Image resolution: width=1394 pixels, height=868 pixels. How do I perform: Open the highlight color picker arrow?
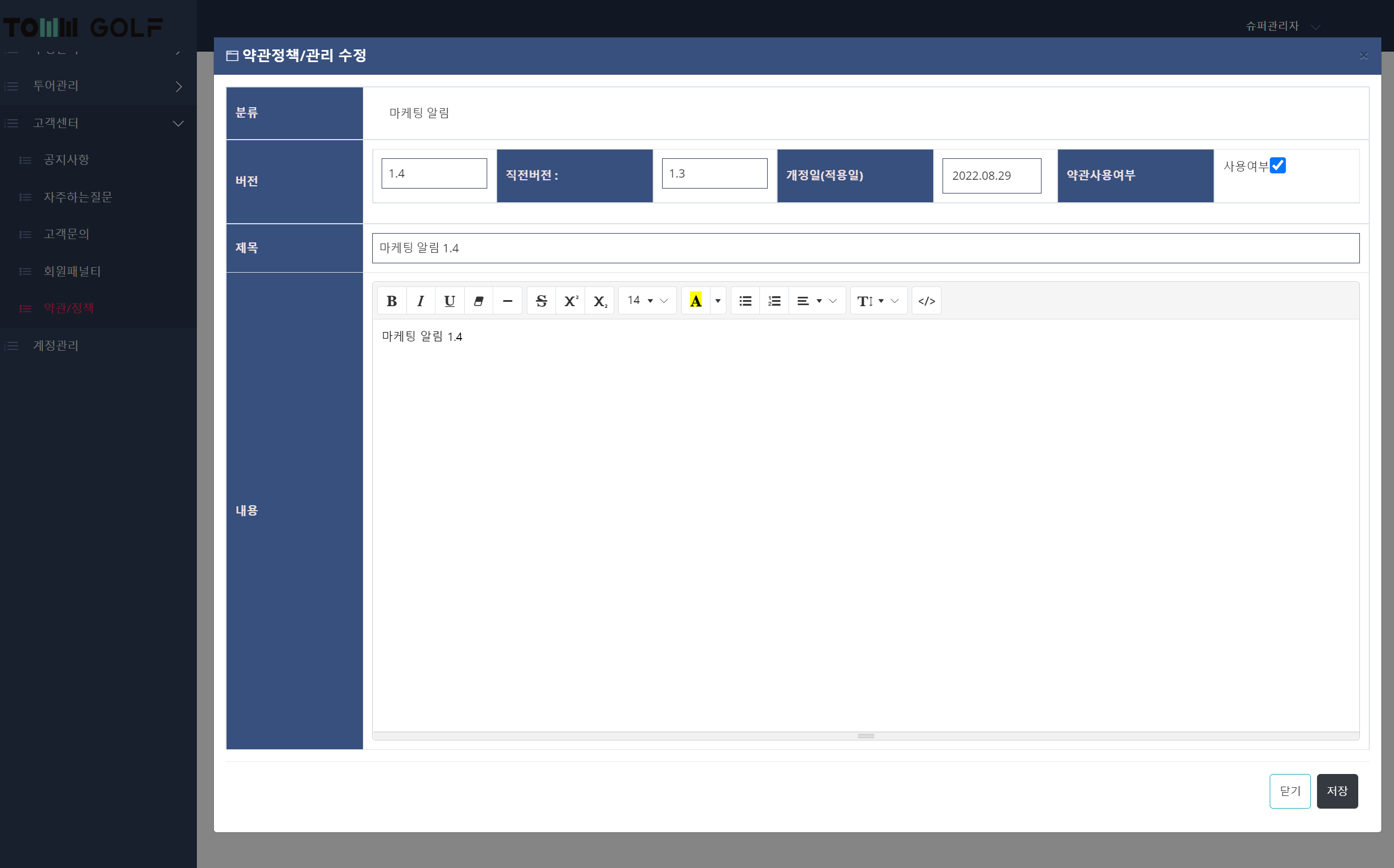point(718,301)
